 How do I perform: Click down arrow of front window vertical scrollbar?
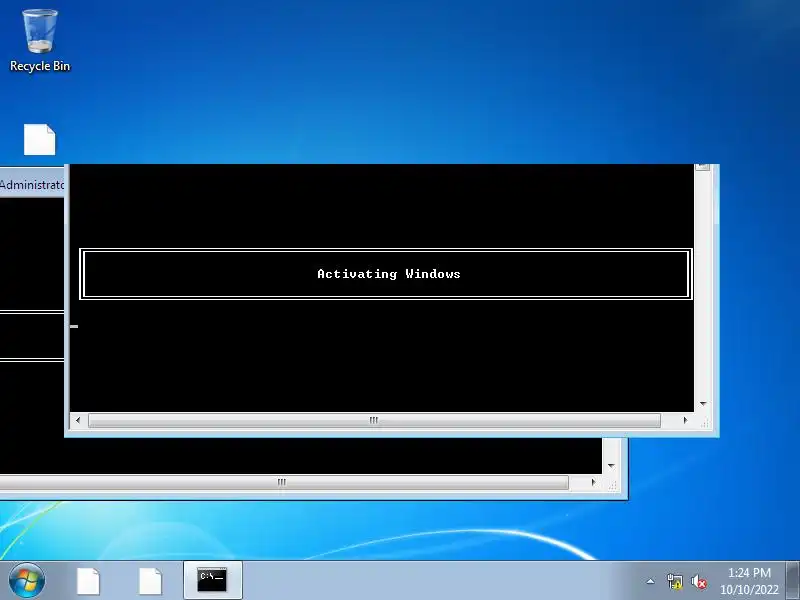703,404
